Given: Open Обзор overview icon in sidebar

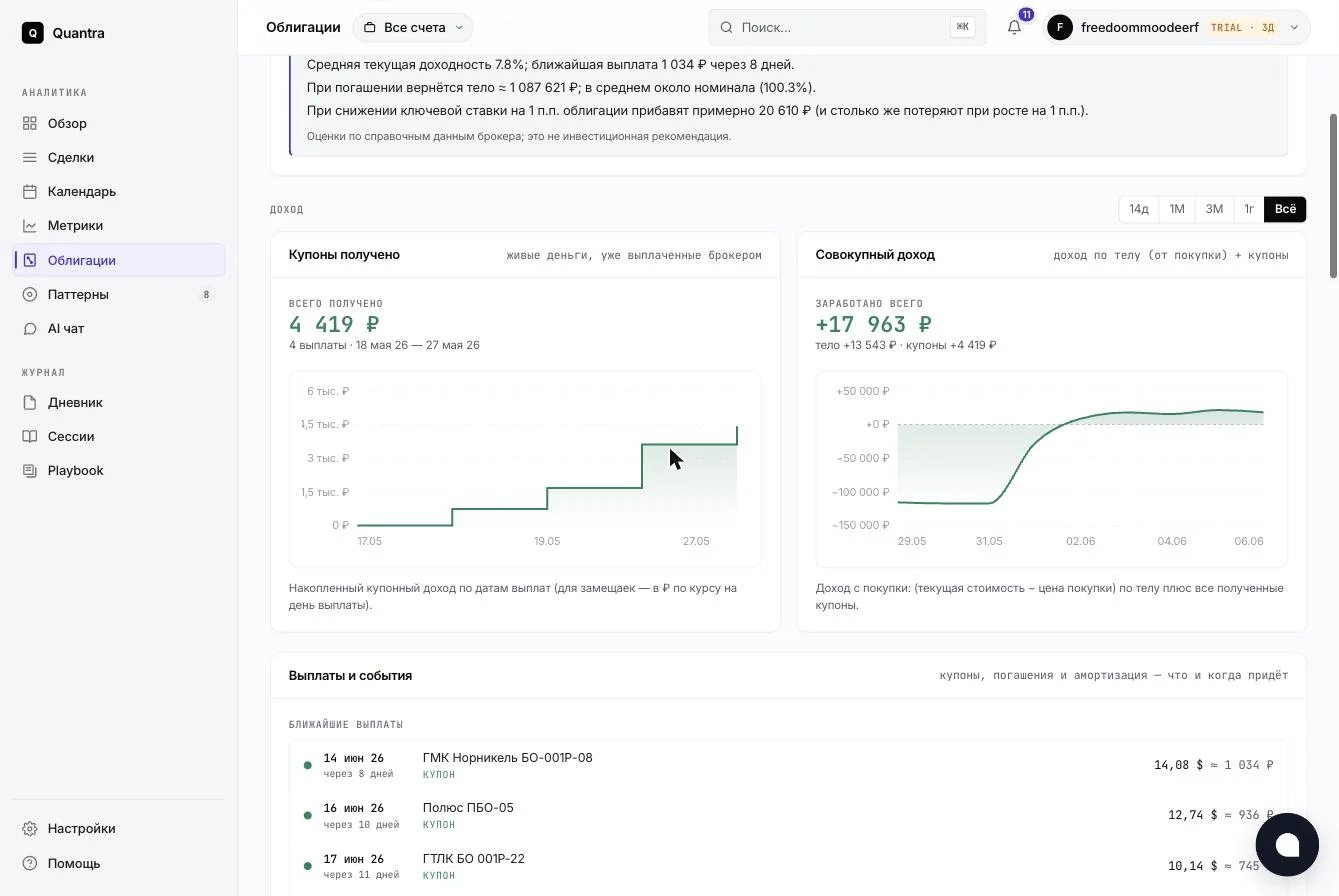Looking at the screenshot, I should (30, 124).
